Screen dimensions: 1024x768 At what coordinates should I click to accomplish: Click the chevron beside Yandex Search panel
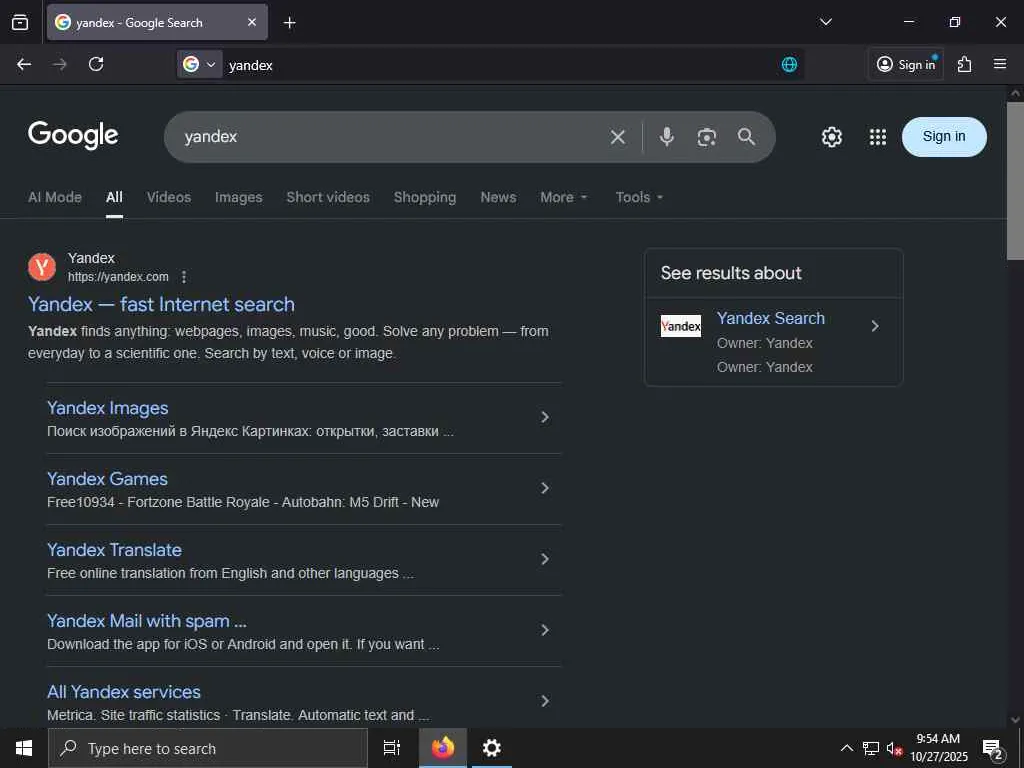click(875, 326)
